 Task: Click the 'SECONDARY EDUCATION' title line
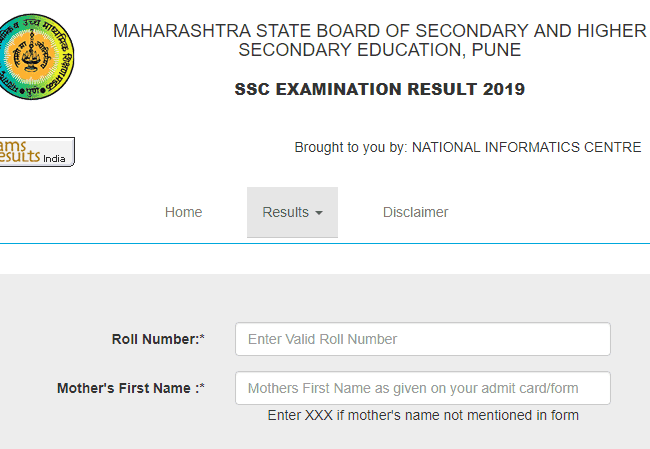tap(352, 50)
